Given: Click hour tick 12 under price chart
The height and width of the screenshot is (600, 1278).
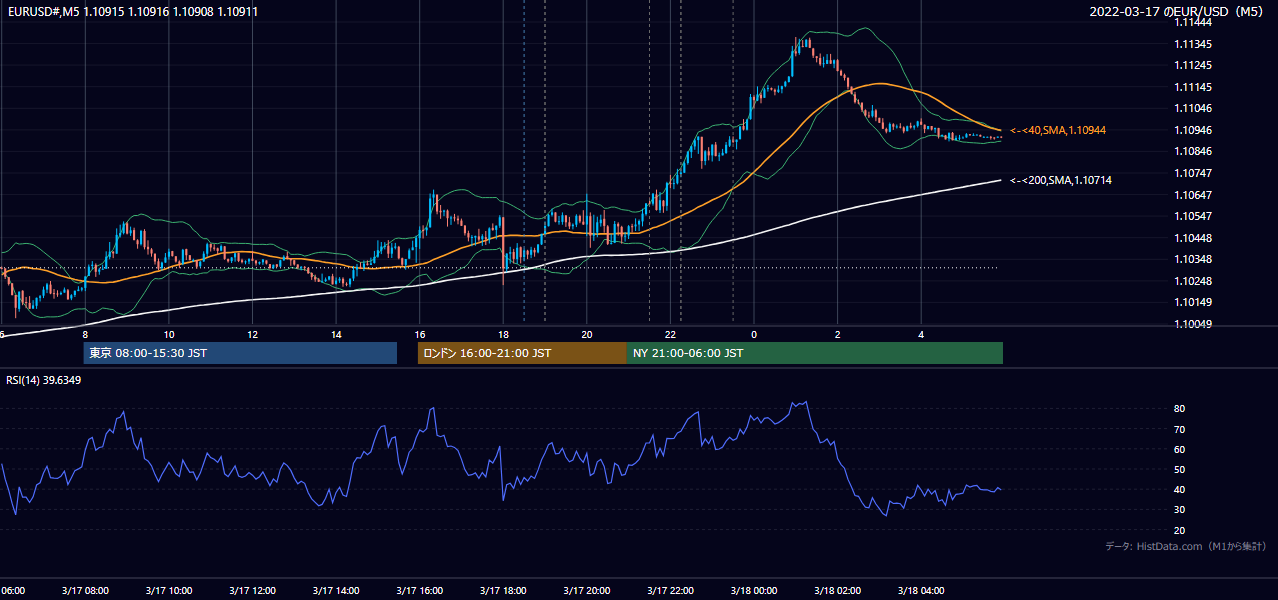Looking at the screenshot, I should click(252, 335).
